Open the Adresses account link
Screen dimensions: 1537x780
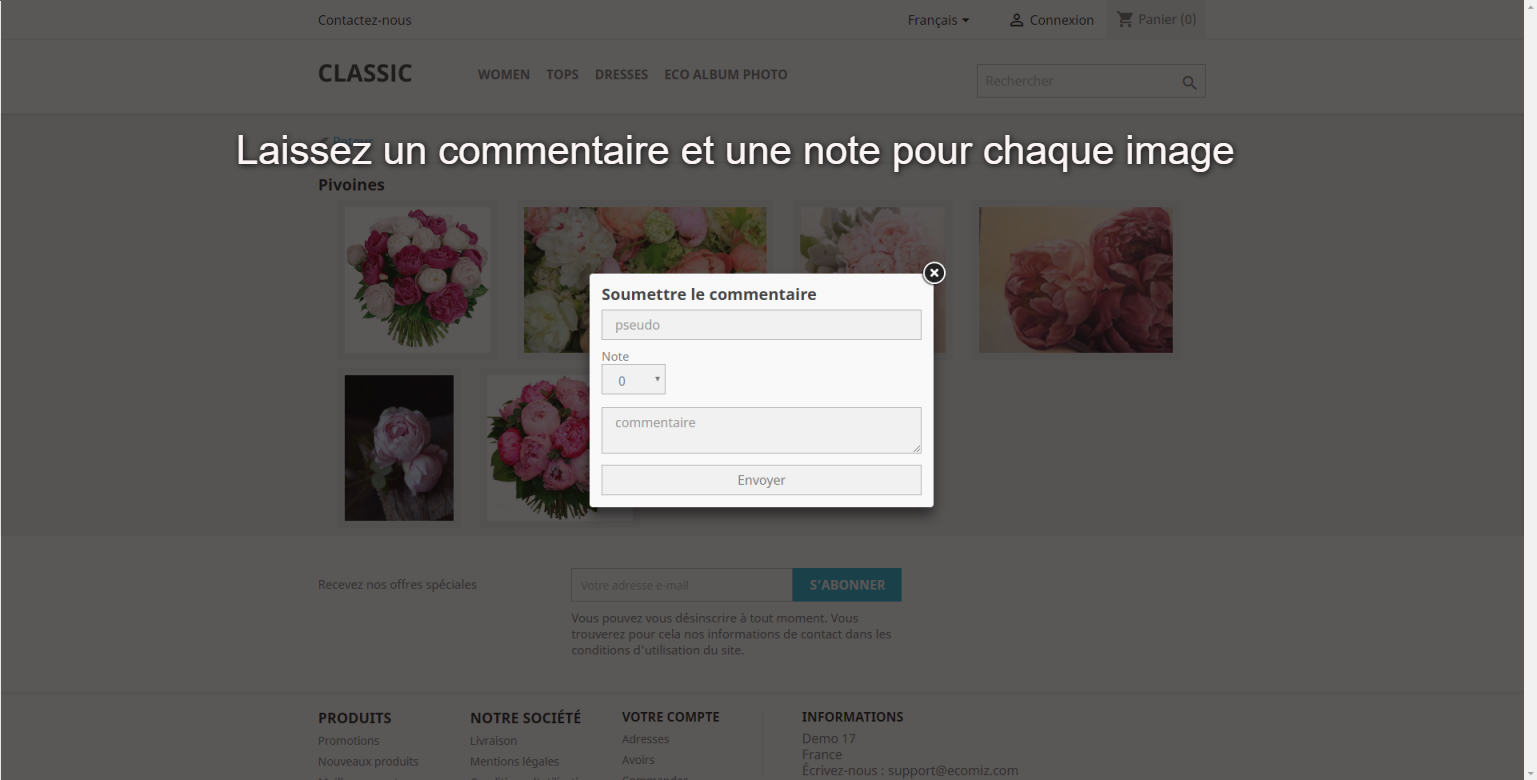pyautogui.click(x=646, y=739)
